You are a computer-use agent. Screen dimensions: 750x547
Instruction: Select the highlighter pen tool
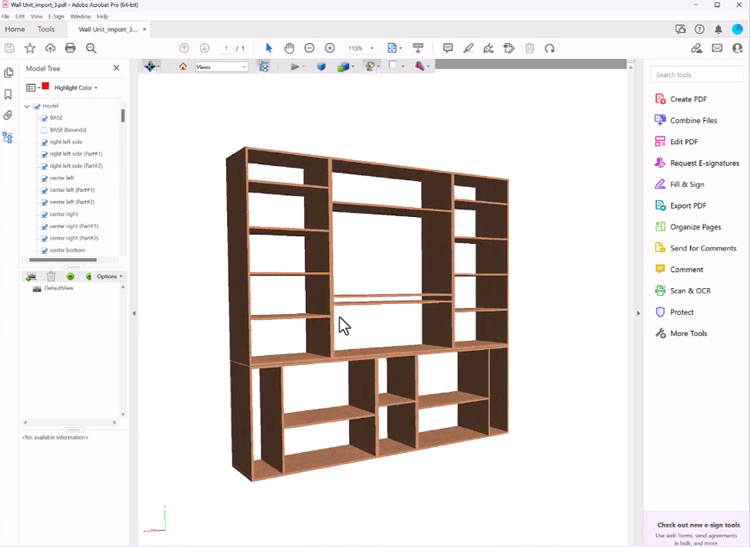click(468, 48)
